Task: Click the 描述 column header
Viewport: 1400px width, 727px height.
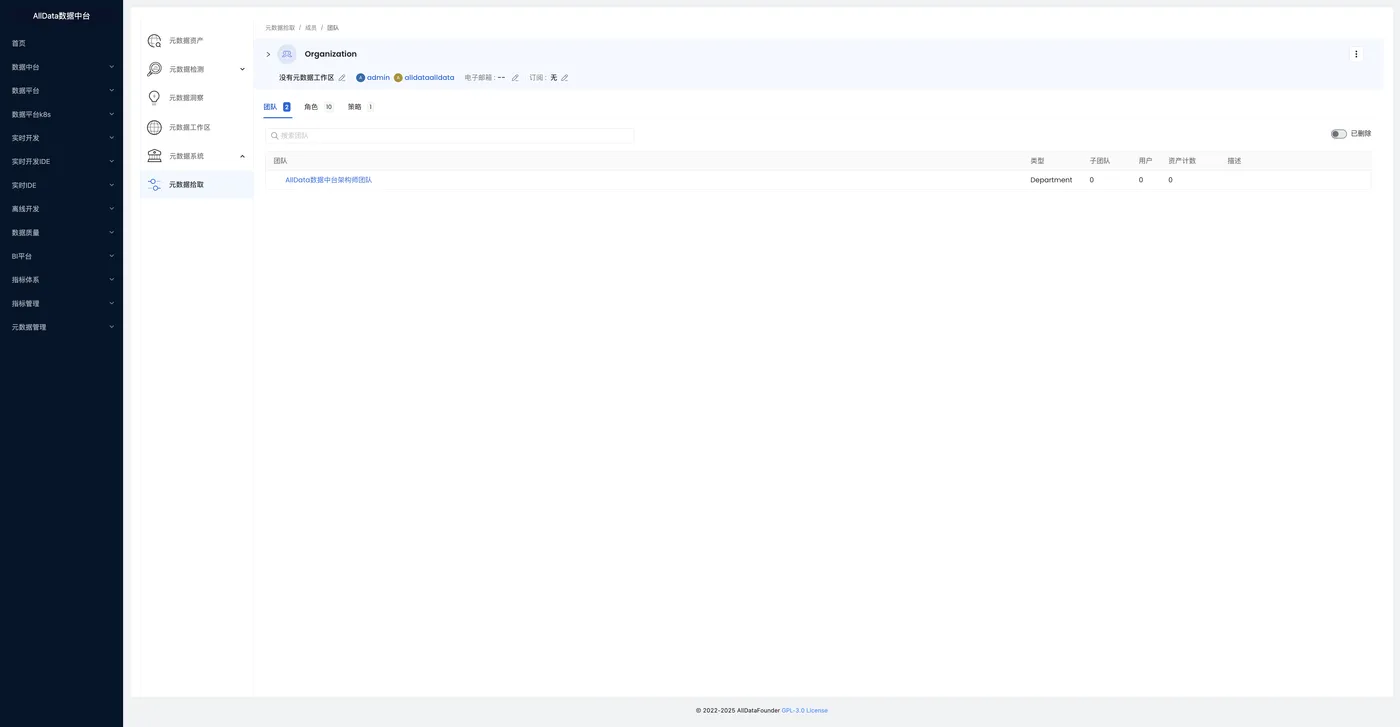Action: pos(1234,161)
